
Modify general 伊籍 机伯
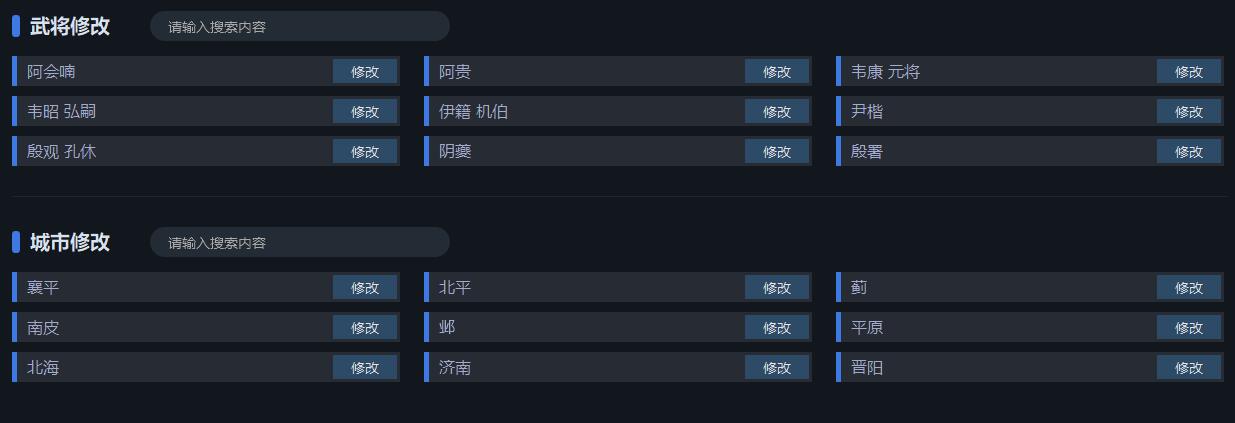[776, 111]
